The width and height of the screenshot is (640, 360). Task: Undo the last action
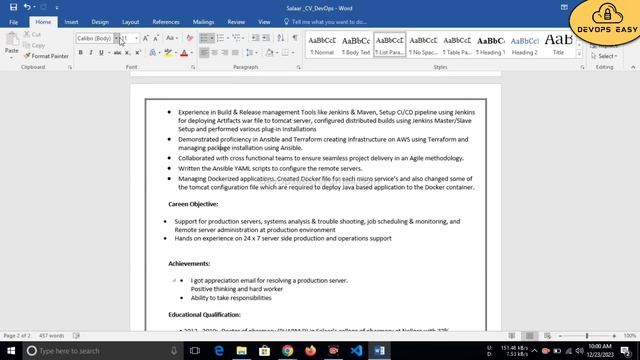tap(27, 7)
